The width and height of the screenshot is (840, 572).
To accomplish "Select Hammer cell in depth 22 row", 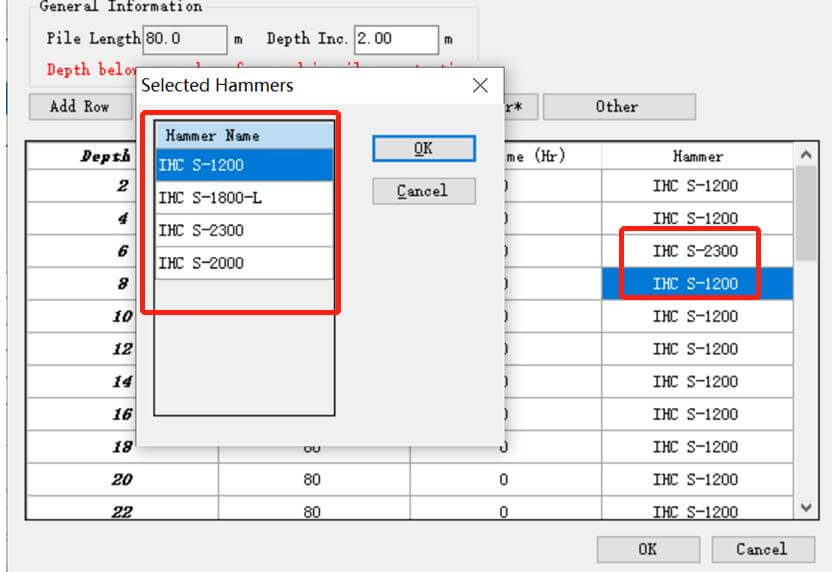I will coord(698,508).
